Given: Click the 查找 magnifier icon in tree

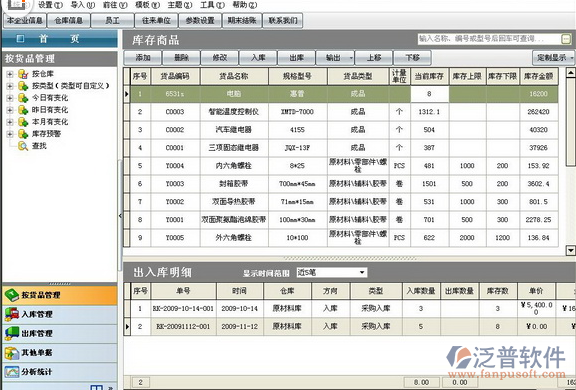Looking at the screenshot, I should click(x=23, y=146).
